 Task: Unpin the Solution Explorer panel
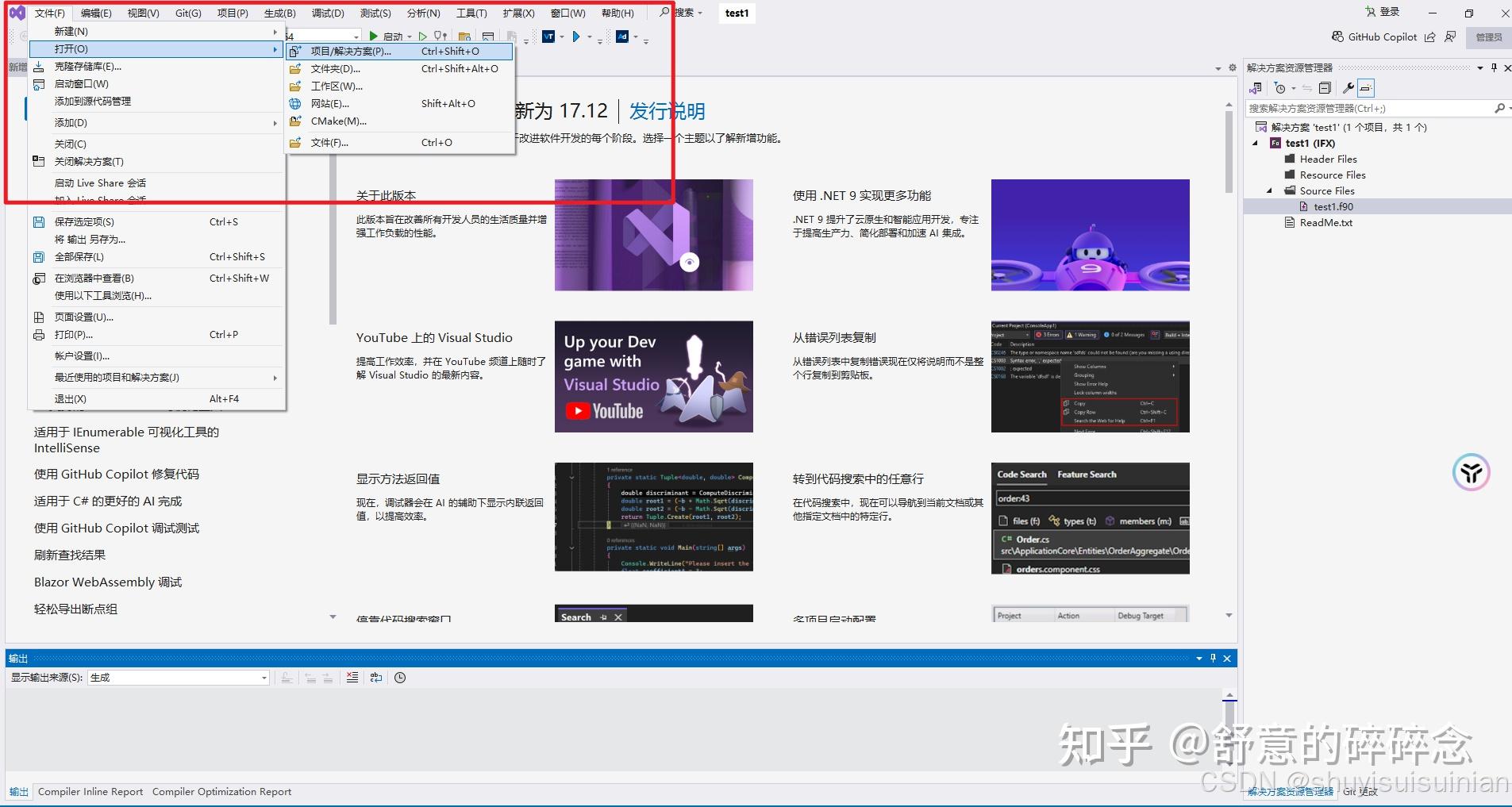click(x=1492, y=67)
